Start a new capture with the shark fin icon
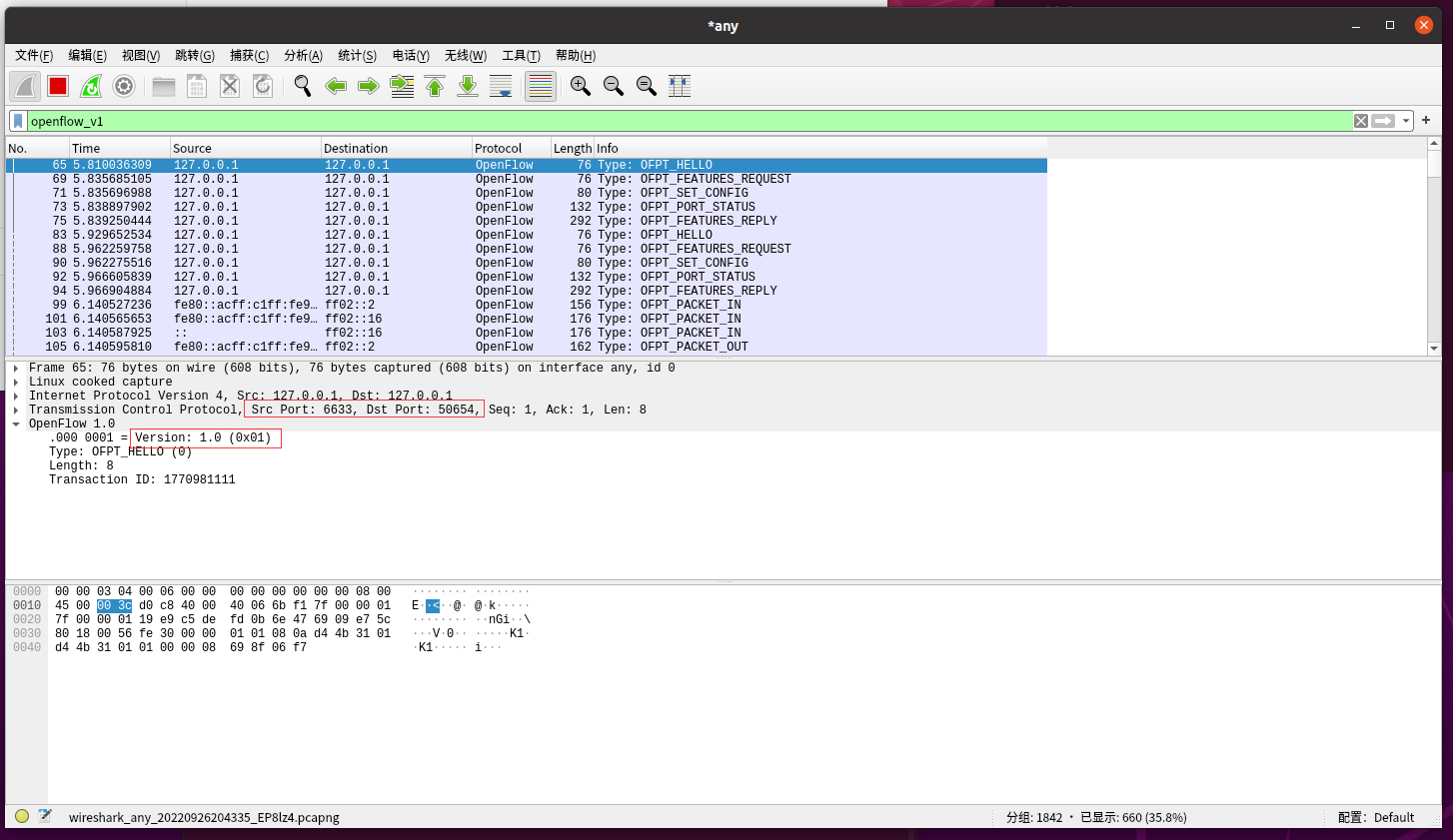 point(25,86)
